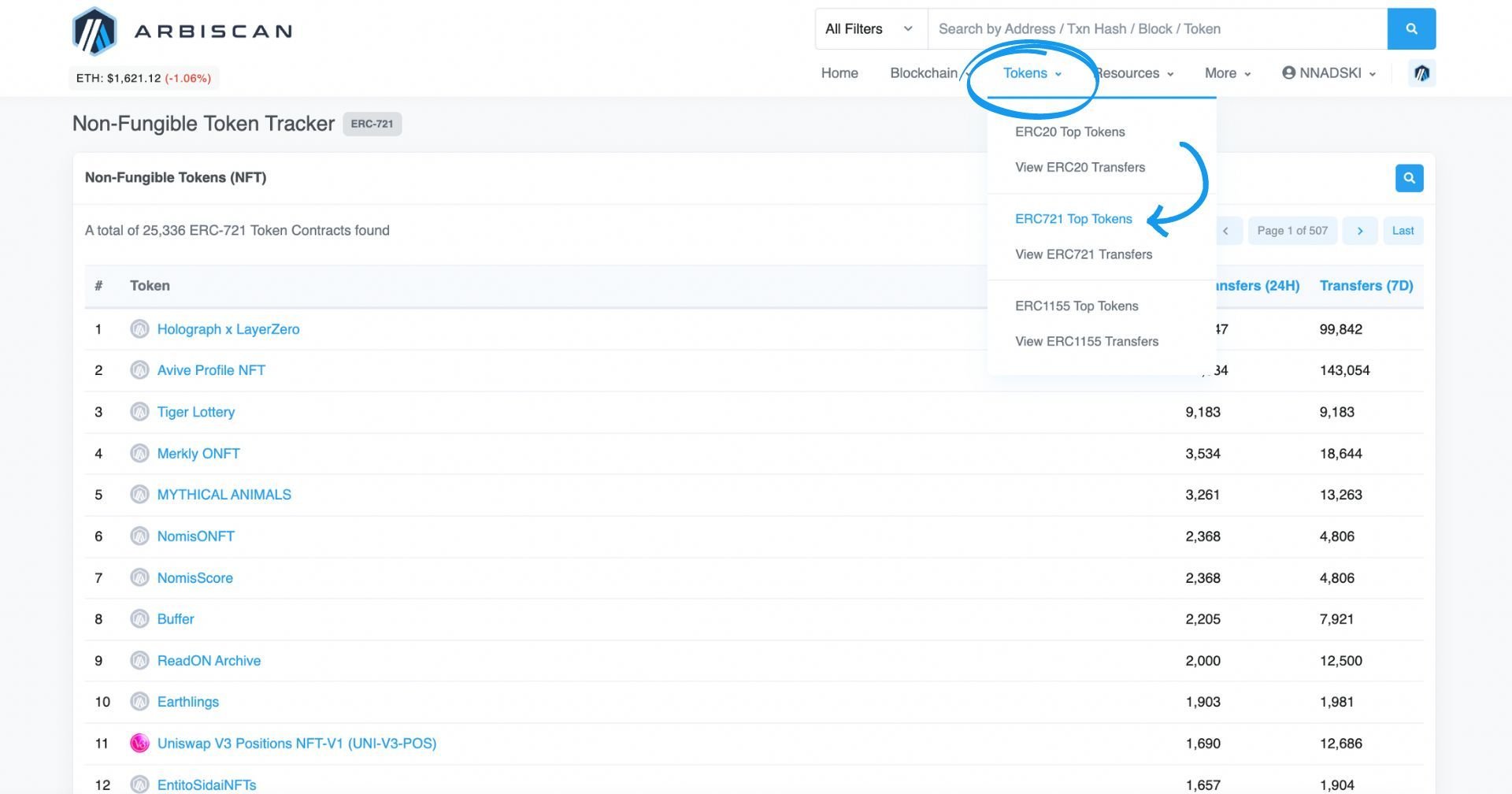Click the Merkly ONFT token icon

point(139,454)
